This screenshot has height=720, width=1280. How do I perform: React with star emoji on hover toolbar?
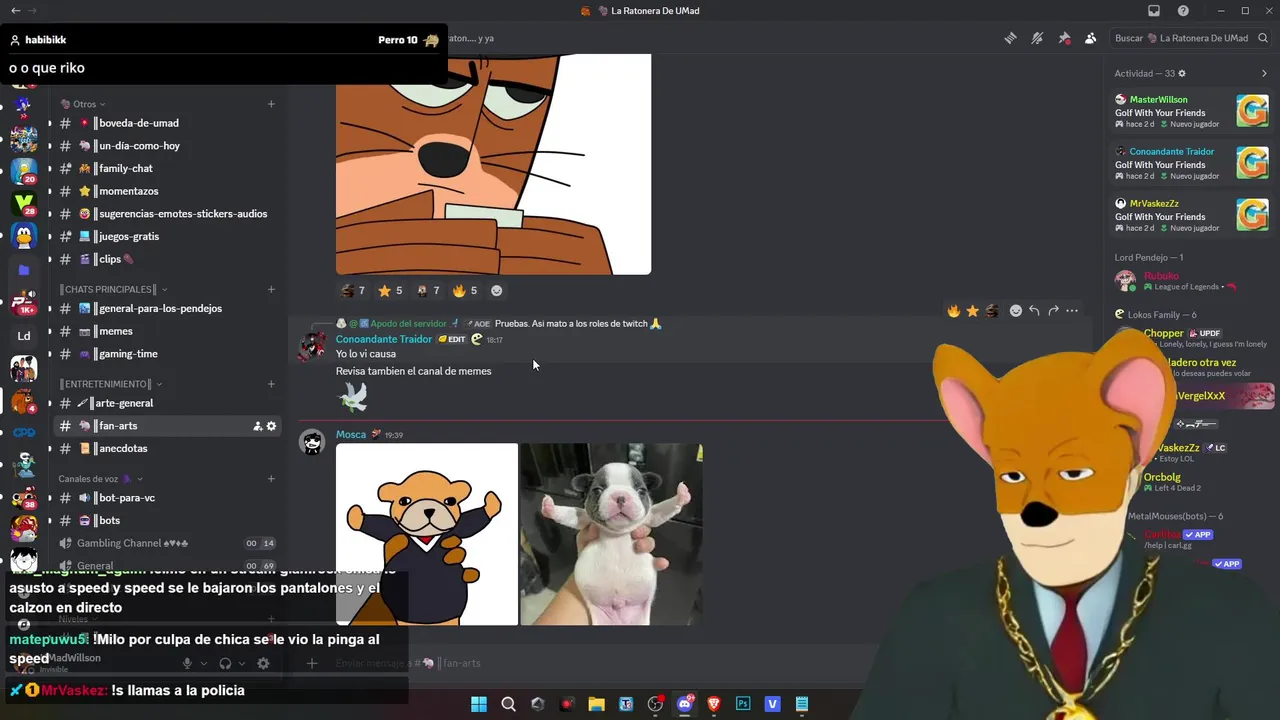click(973, 311)
